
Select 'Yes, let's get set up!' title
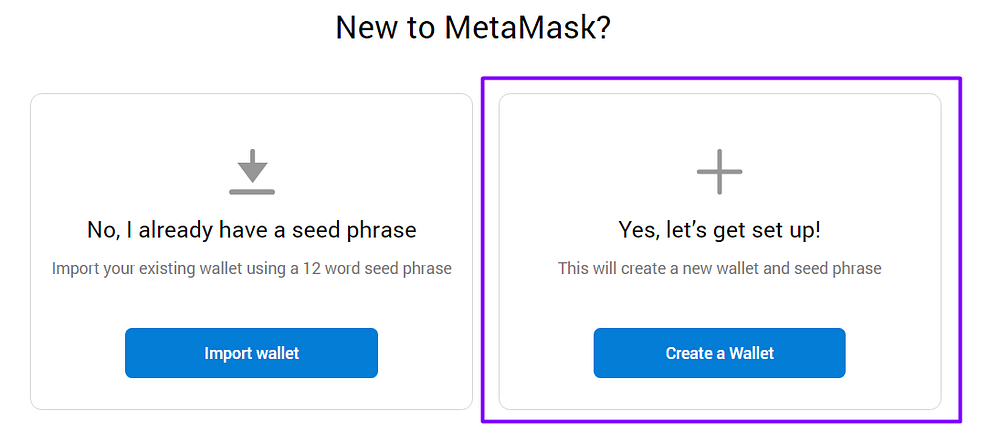[x=719, y=230]
